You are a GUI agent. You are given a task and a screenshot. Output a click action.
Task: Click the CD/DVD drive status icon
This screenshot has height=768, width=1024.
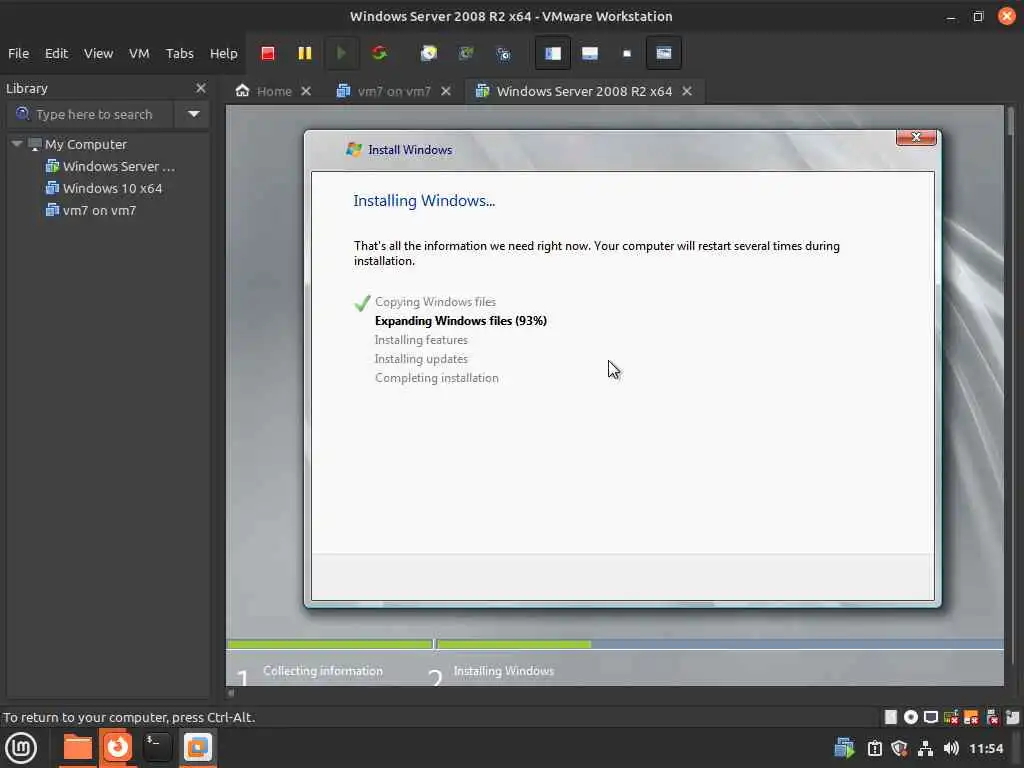coord(911,717)
